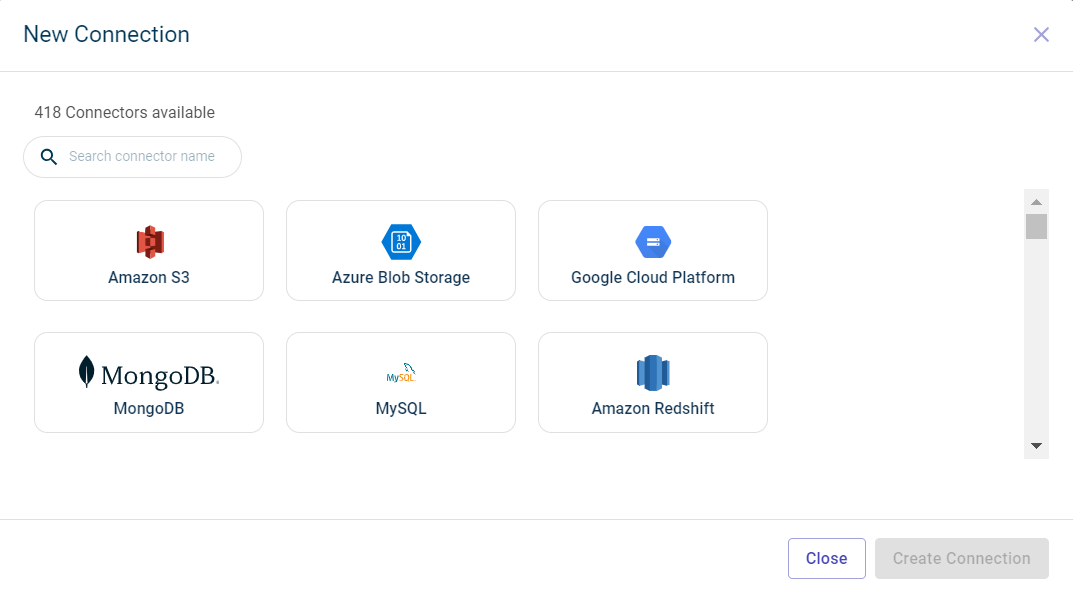Screen dimensions: 1073x595
Task: Click the magnifying glass search icon
Action: [48, 157]
